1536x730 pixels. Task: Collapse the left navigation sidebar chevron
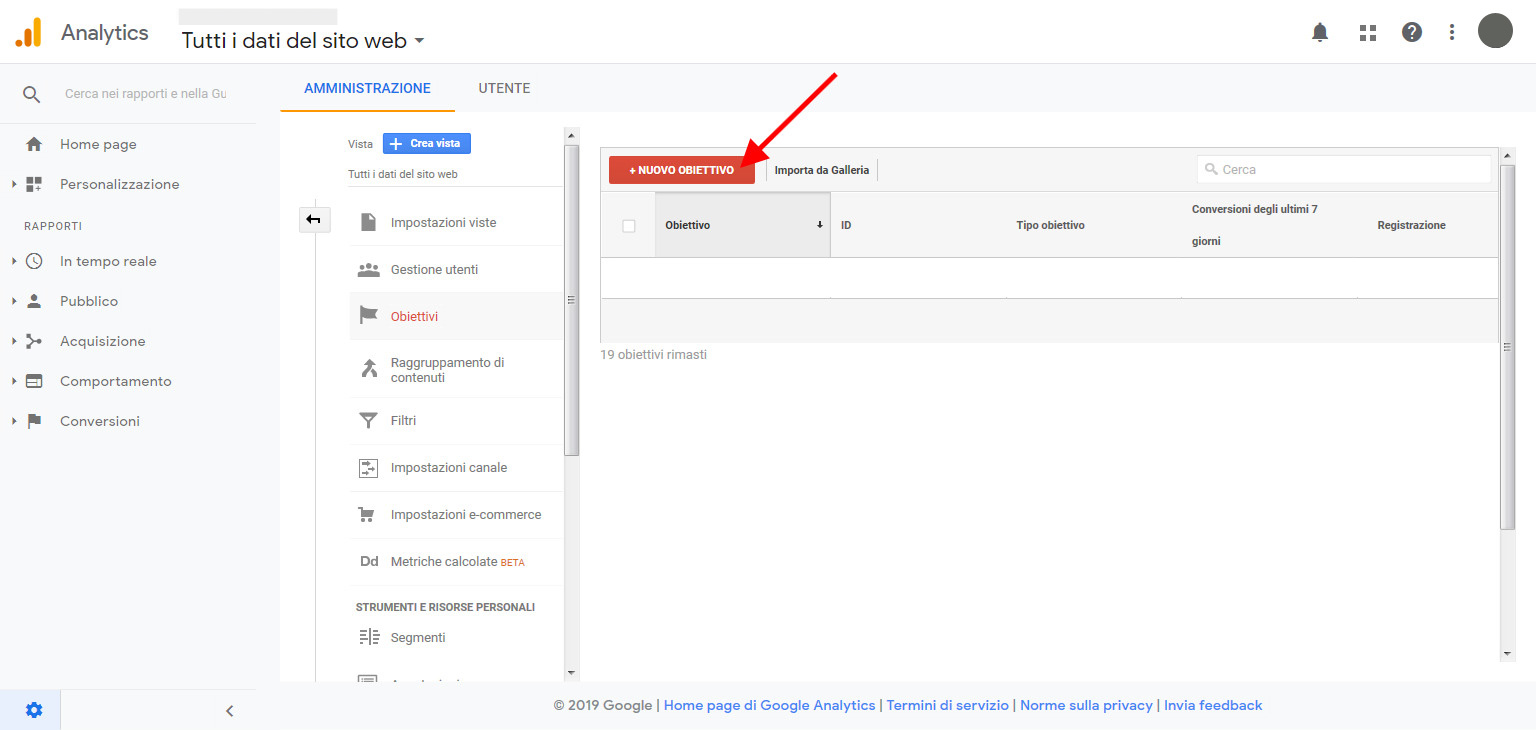[229, 711]
